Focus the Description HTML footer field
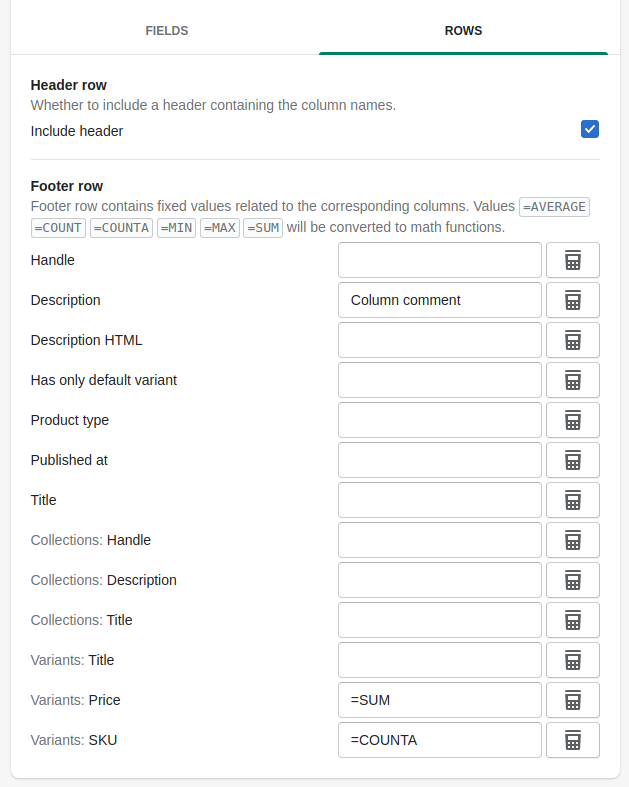 (440, 340)
